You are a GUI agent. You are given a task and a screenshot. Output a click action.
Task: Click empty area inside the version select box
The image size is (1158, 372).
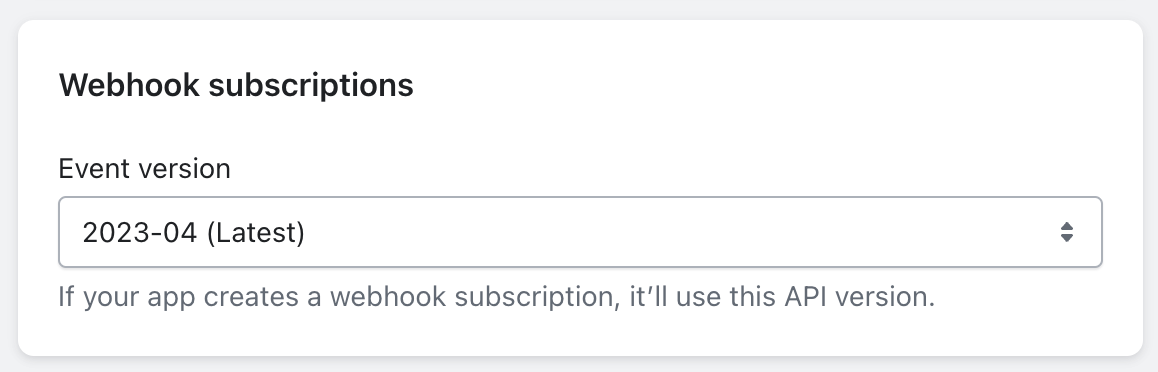(665, 232)
